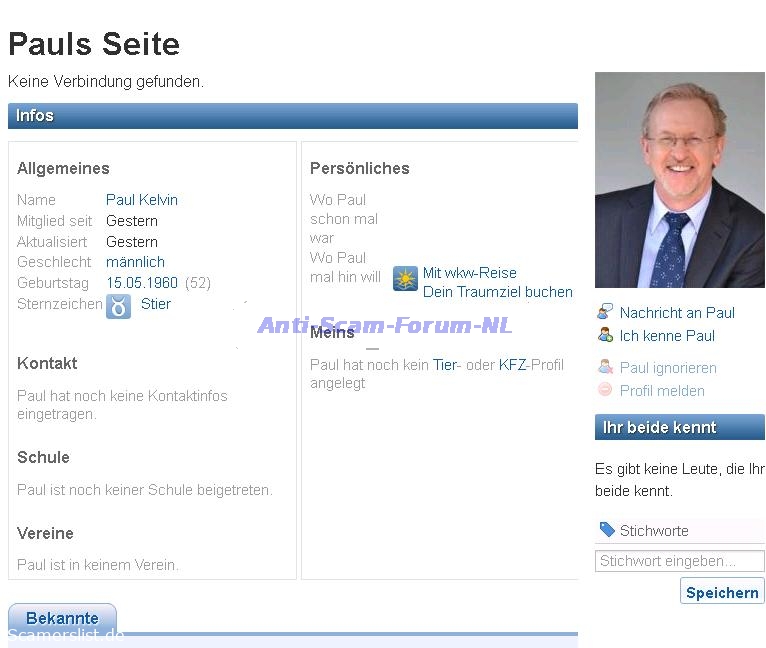This screenshot has height=648, width=766.
Task: Open the Stier zodiac link
Action: pos(156,304)
